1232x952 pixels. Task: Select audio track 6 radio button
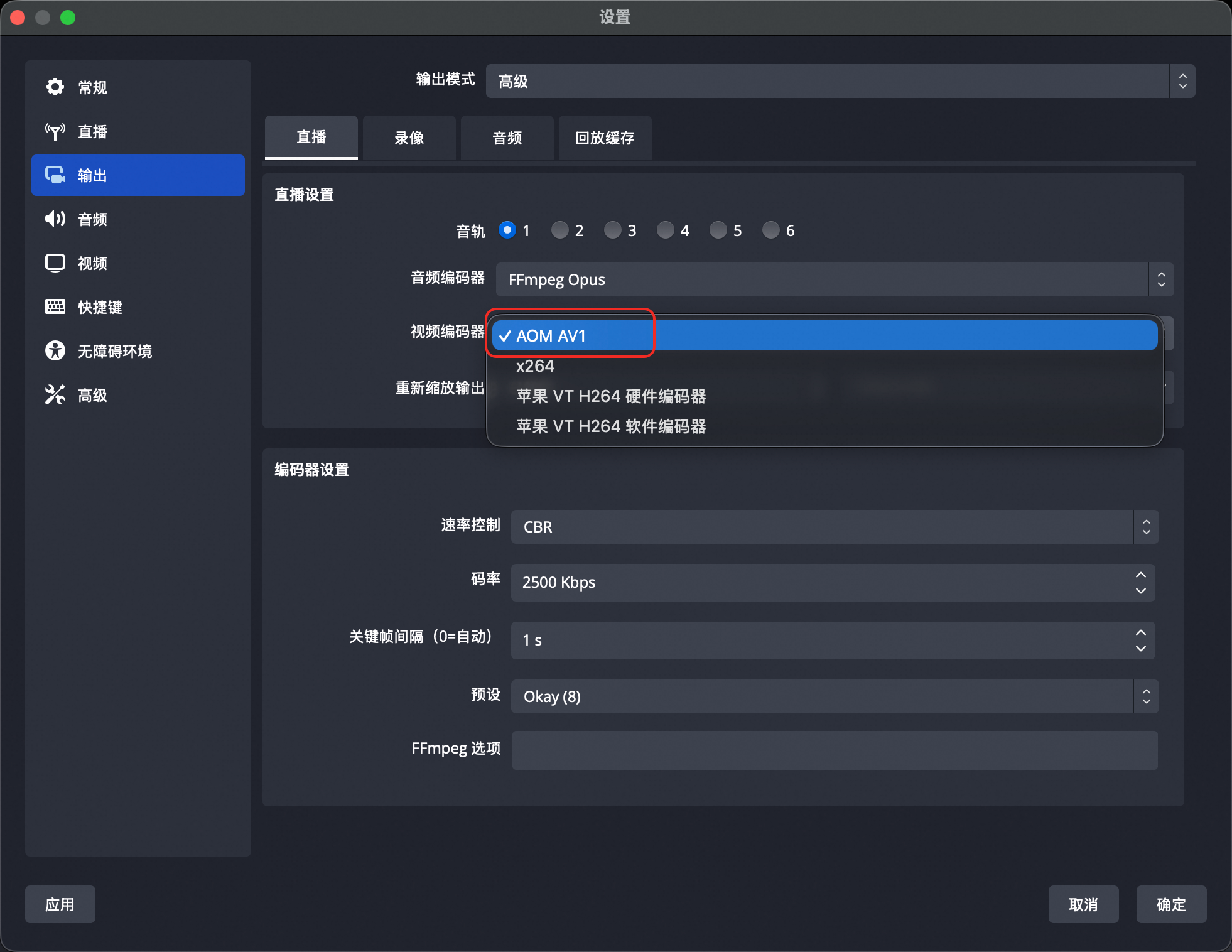(770, 230)
